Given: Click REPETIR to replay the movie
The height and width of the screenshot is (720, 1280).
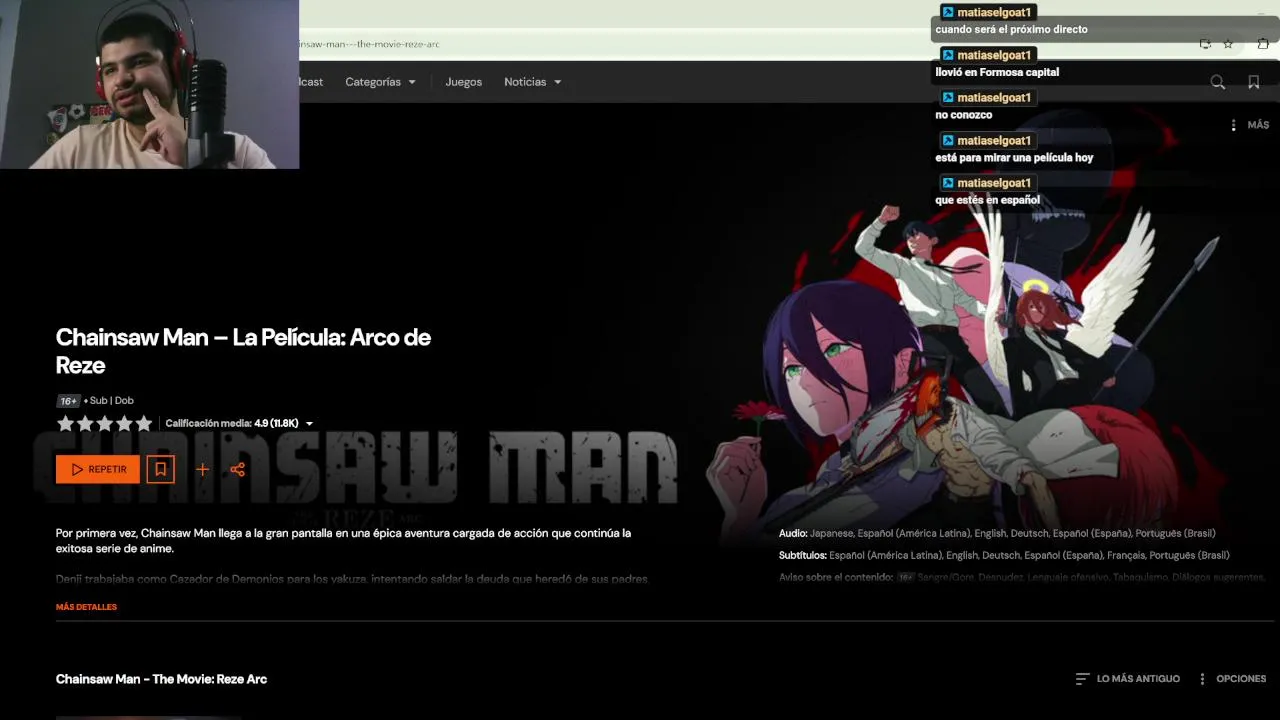Looking at the screenshot, I should pyautogui.click(x=98, y=469).
